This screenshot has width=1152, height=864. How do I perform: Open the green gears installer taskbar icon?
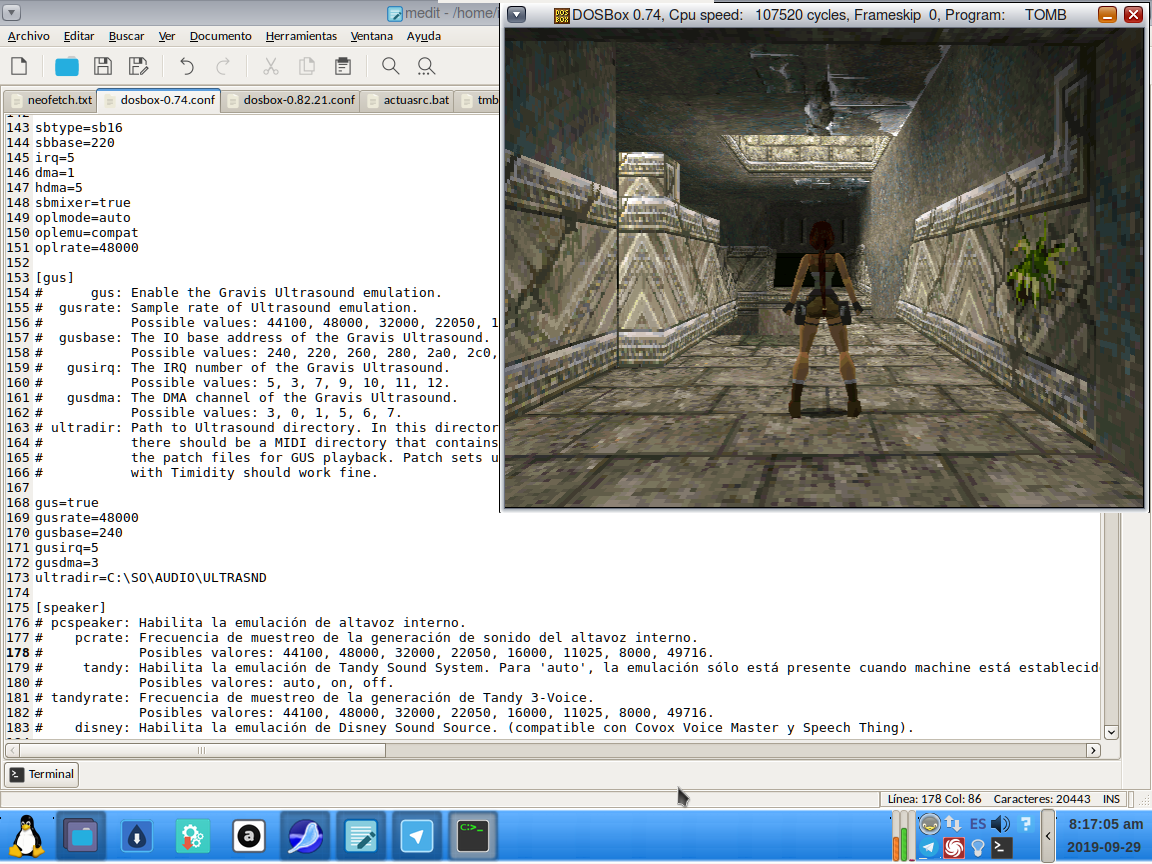192,836
